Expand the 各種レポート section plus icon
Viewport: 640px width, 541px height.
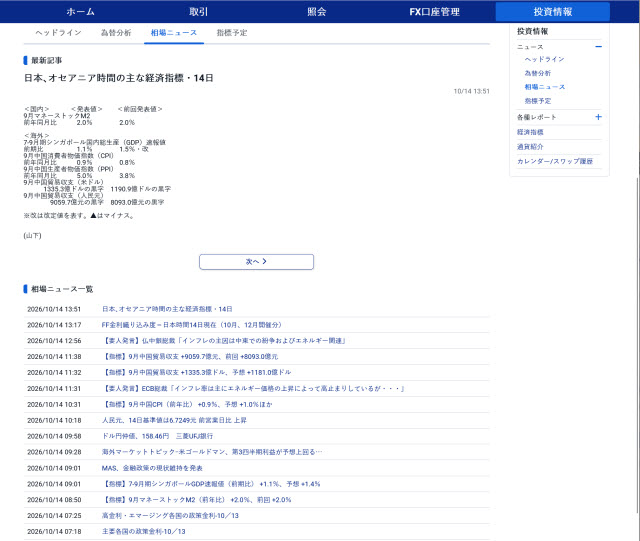click(x=598, y=117)
